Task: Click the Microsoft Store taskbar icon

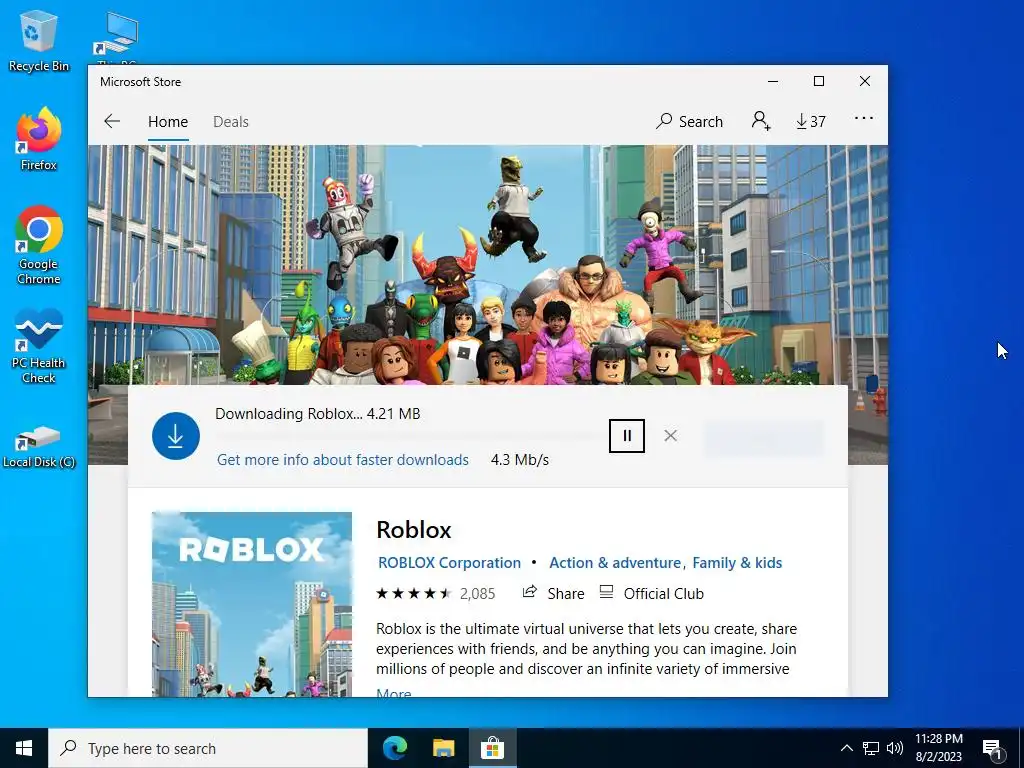Action: (492, 748)
